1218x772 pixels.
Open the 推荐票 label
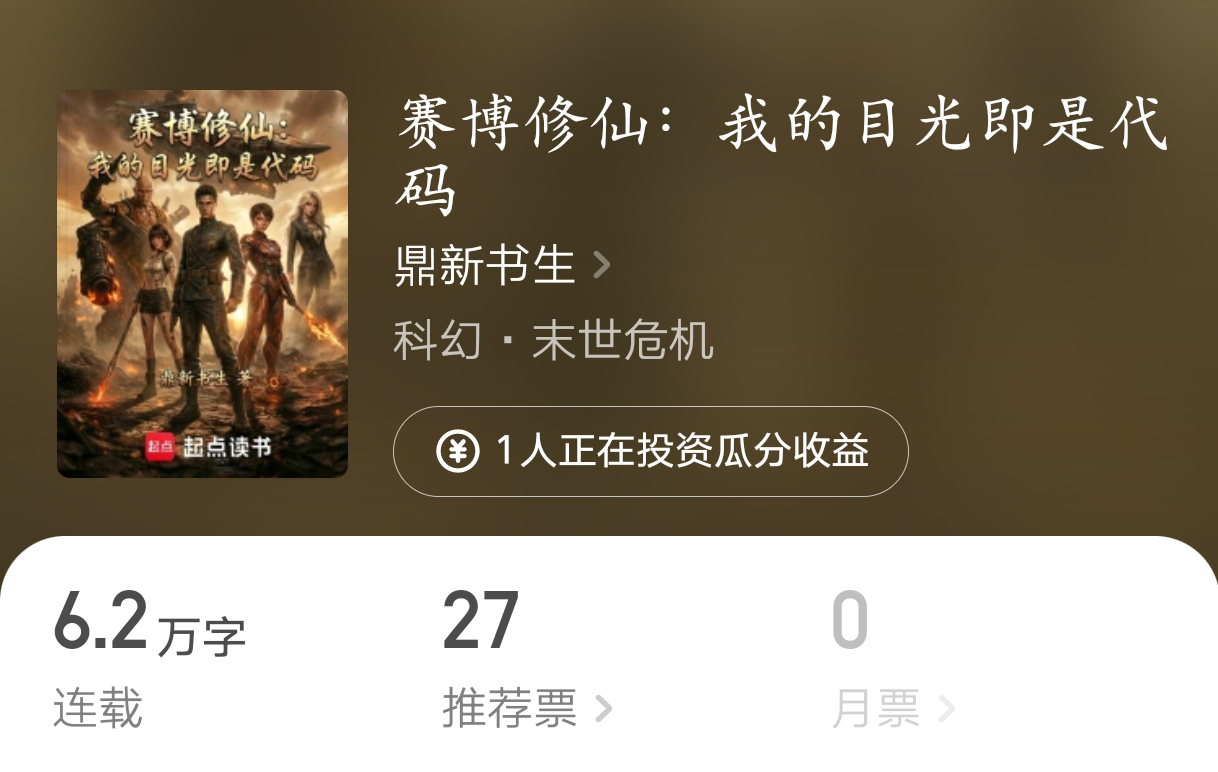click(x=510, y=709)
